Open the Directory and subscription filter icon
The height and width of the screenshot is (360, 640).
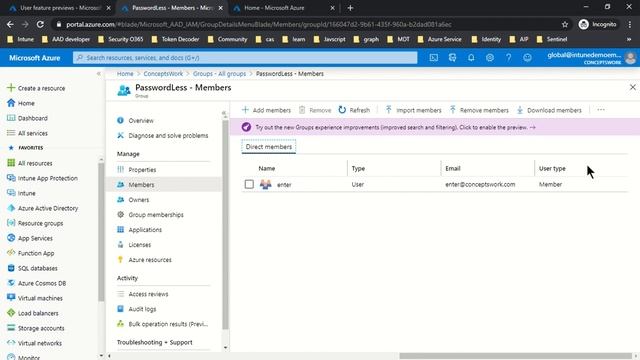[x=452, y=58]
